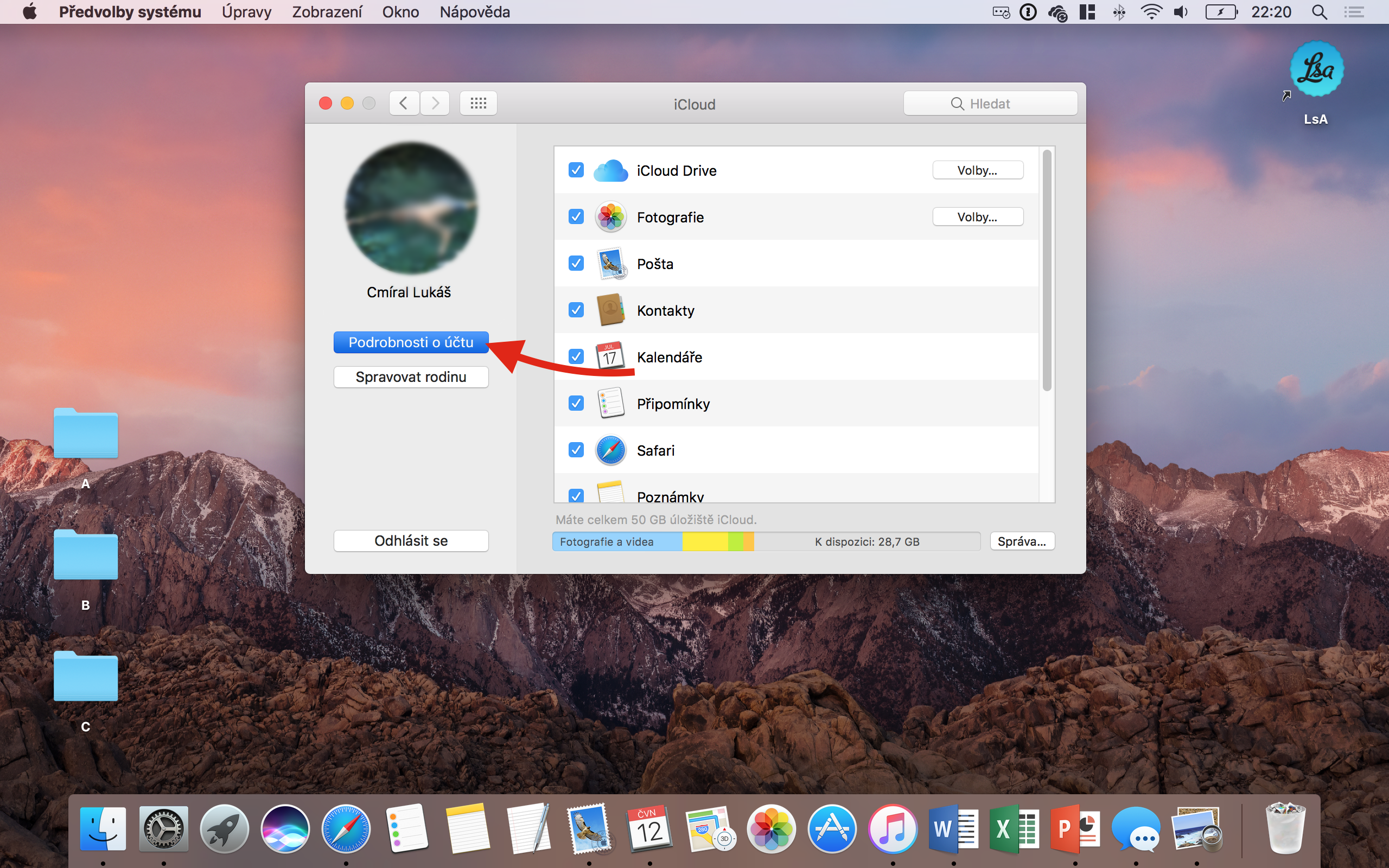Open the Zobrazení menu

[327, 12]
